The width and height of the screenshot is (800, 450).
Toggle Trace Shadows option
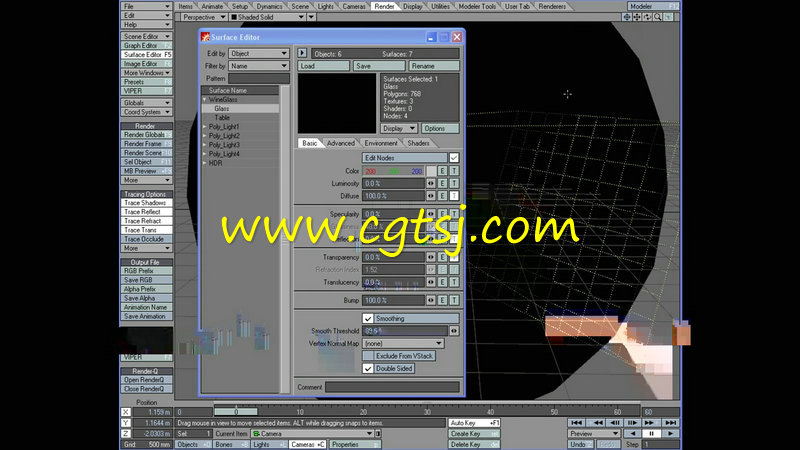tap(146, 203)
